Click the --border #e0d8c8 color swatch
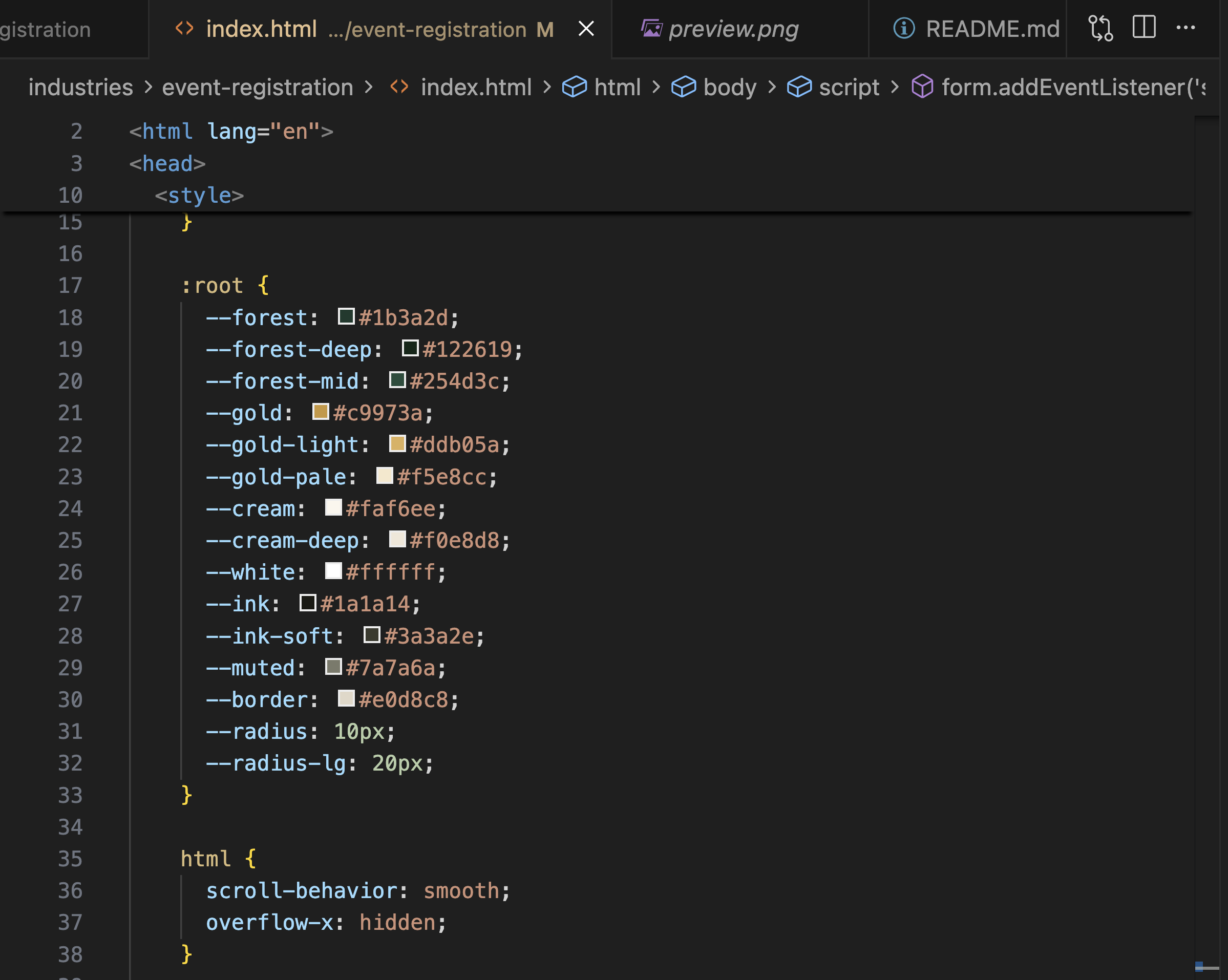The image size is (1228, 980). (346, 698)
